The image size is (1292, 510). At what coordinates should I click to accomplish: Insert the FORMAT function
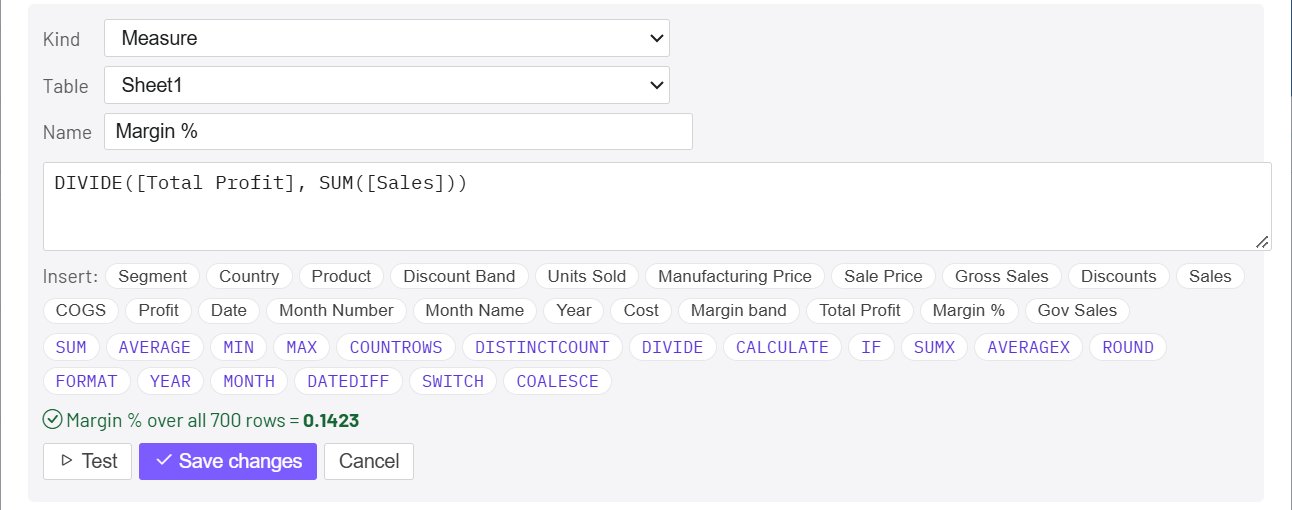(x=86, y=381)
